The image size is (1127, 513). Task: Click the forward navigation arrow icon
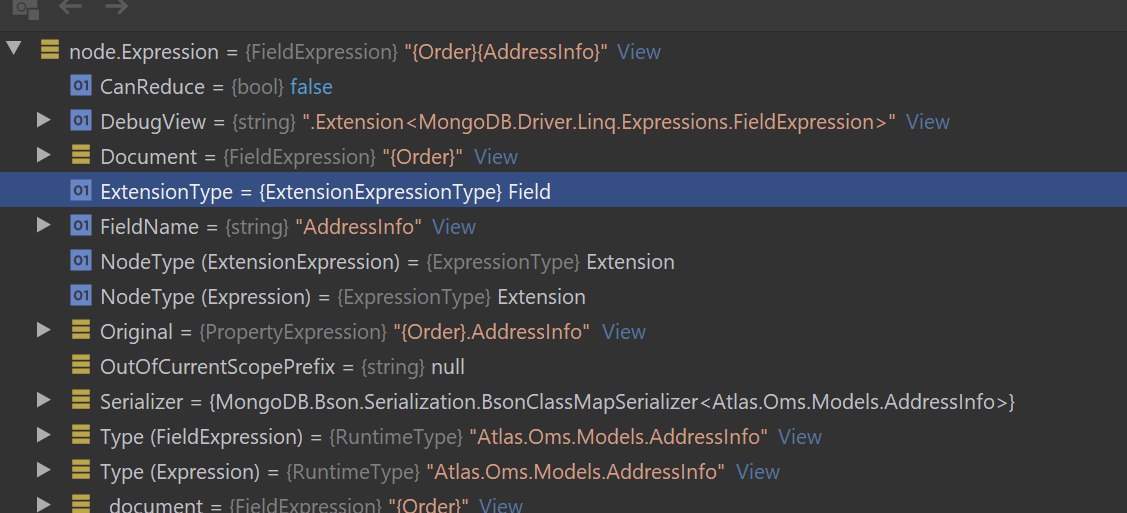(x=116, y=7)
